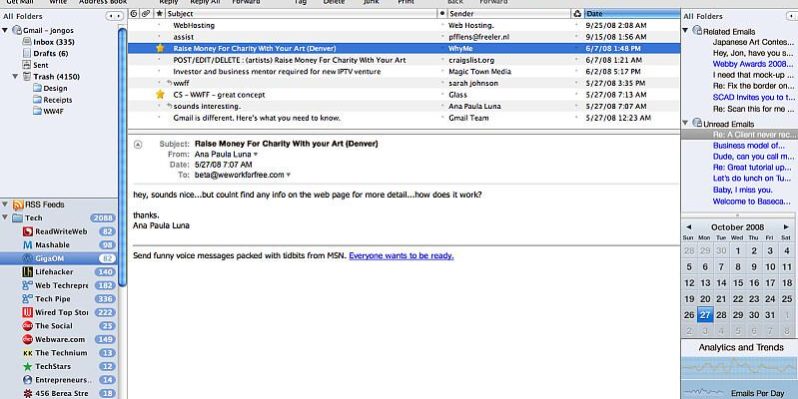The image size is (798, 399).
Task: Sort messages by Date column
Action: (632, 14)
